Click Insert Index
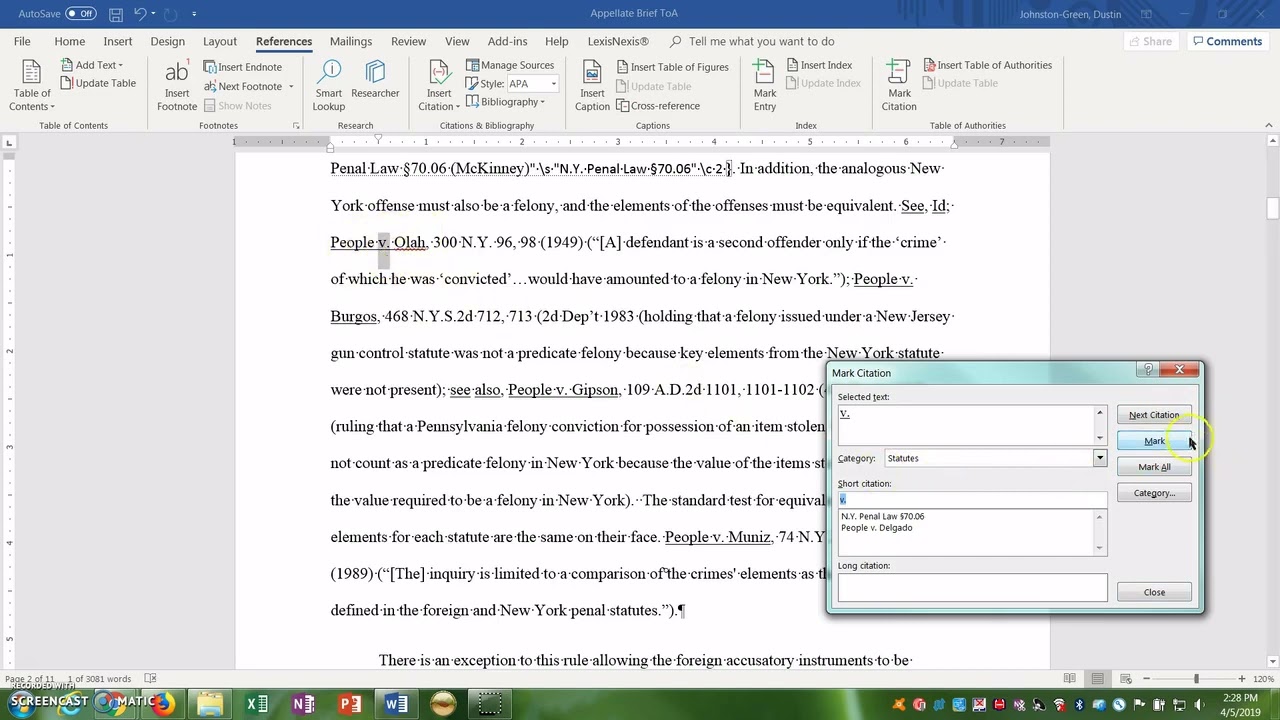The image size is (1280, 720). [819, 65]
